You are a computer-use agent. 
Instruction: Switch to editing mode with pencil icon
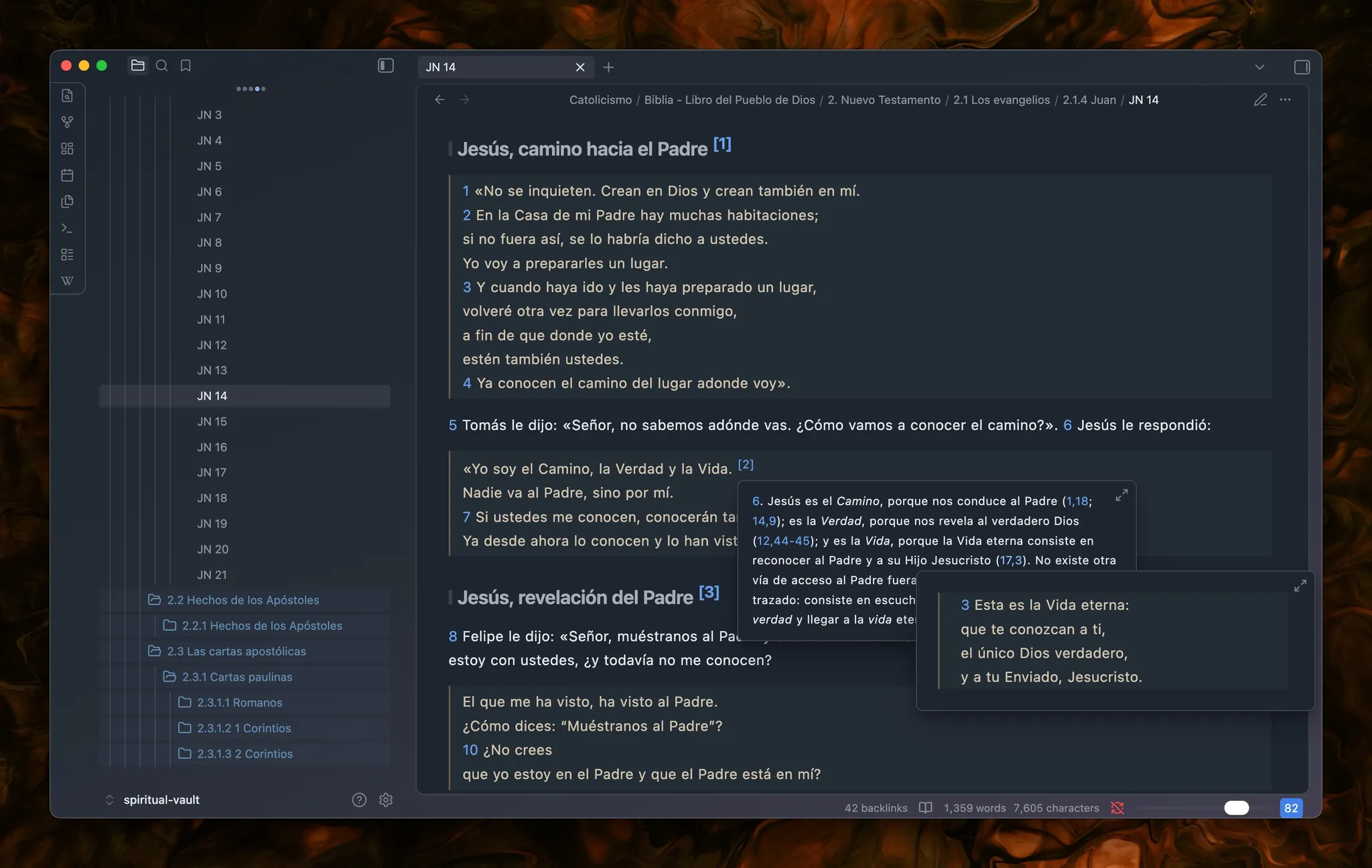tap(1260, 100)
